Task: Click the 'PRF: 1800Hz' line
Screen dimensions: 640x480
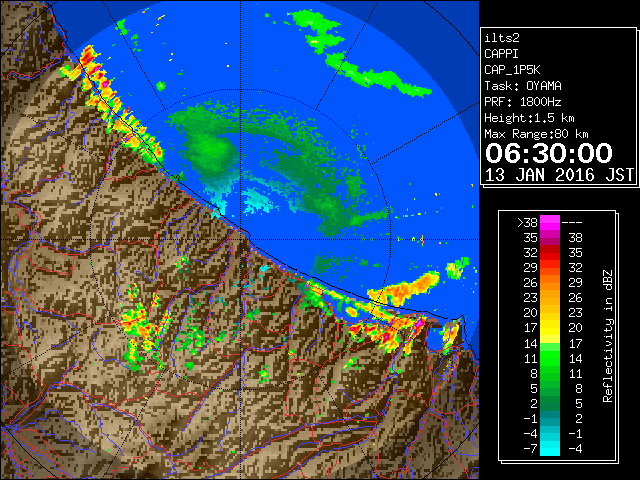Action: (x=523, y=102)
